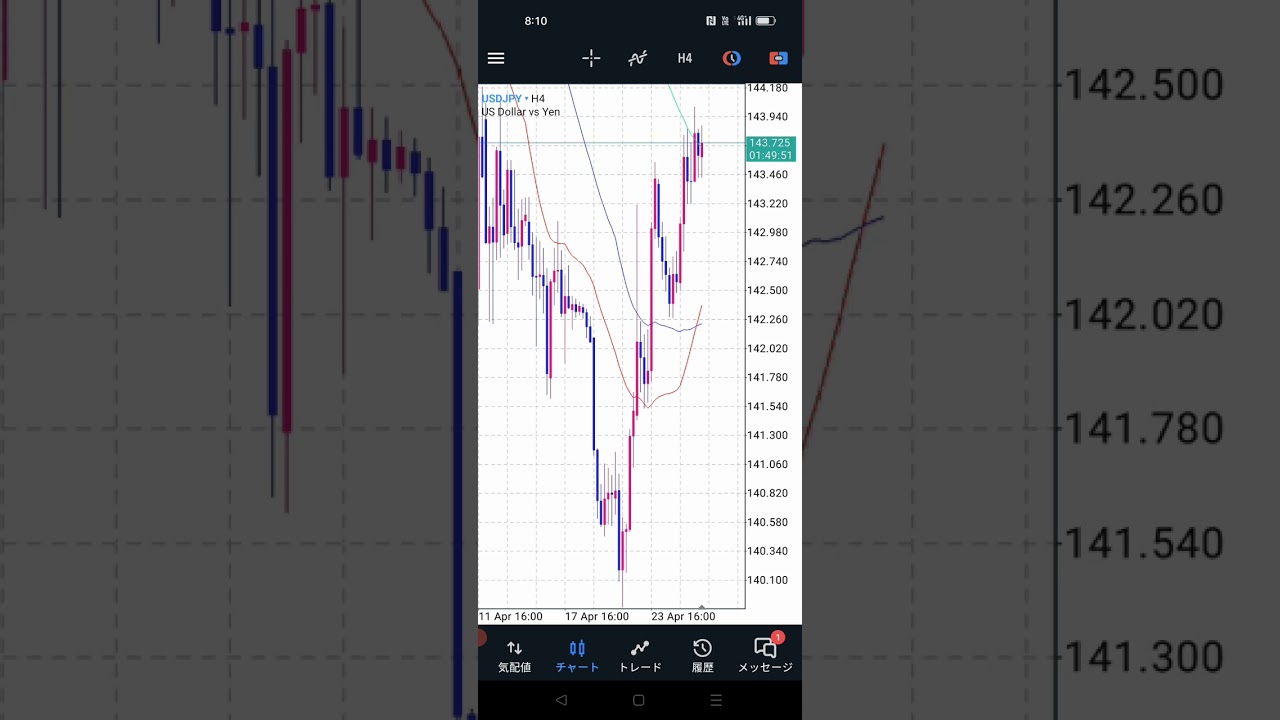This screenshot has width=1280, height=720.
Task: Open new order red-blue trade icon
Action: (778, 59)
